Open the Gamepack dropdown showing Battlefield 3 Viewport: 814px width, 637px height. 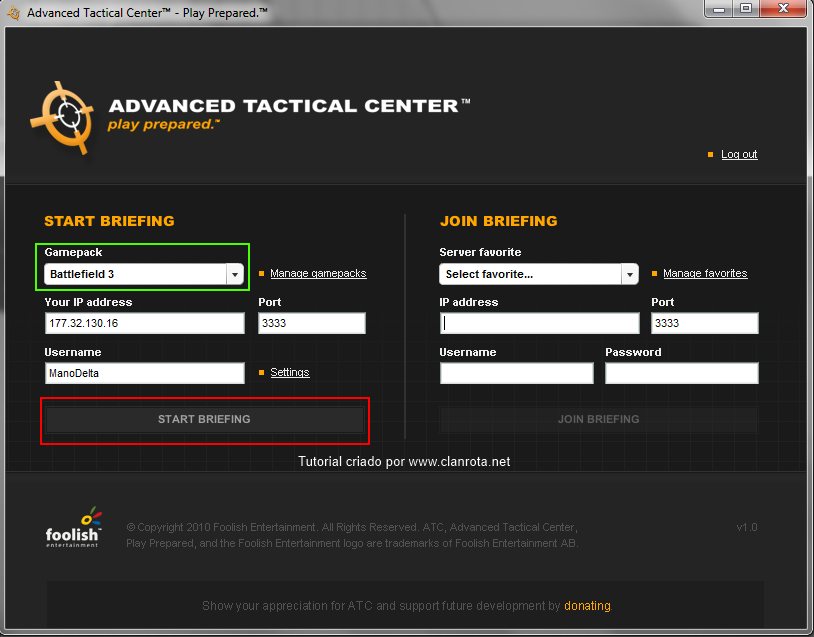click(144, 274)
